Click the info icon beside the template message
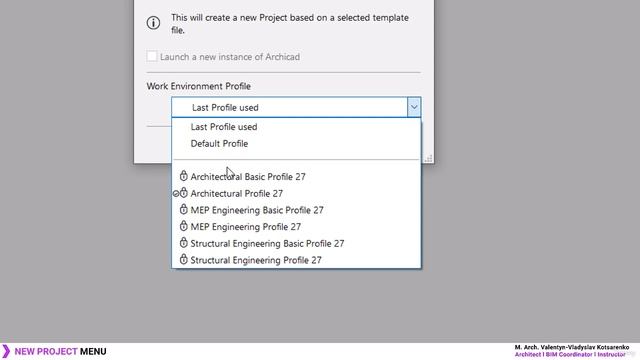Viewport: 640px width, 360px height. [153, 23]
